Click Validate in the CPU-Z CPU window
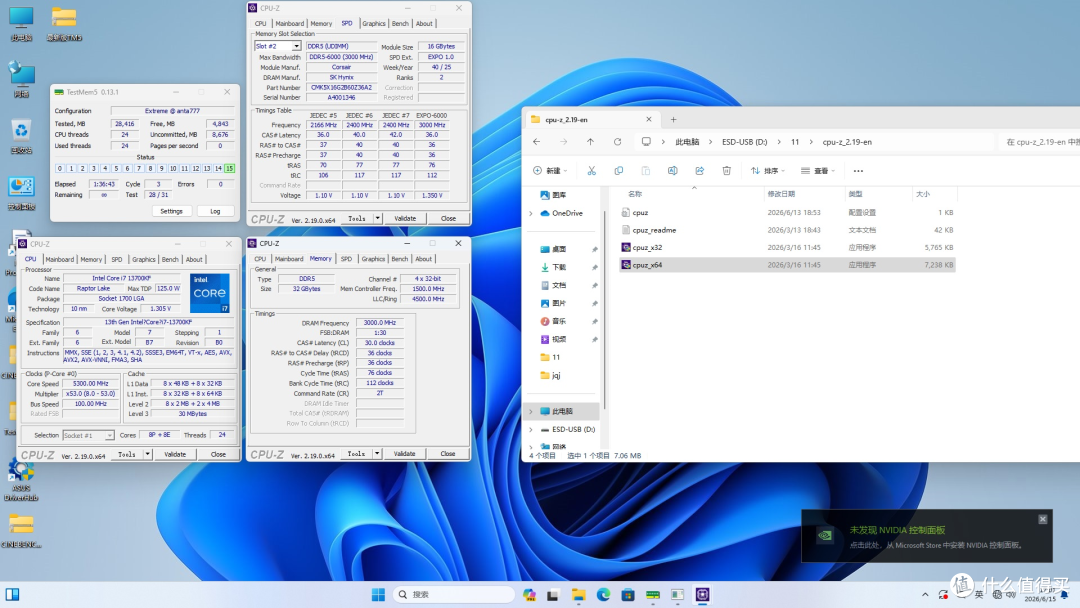This screenshot has width=1080, height=608. 175,454
